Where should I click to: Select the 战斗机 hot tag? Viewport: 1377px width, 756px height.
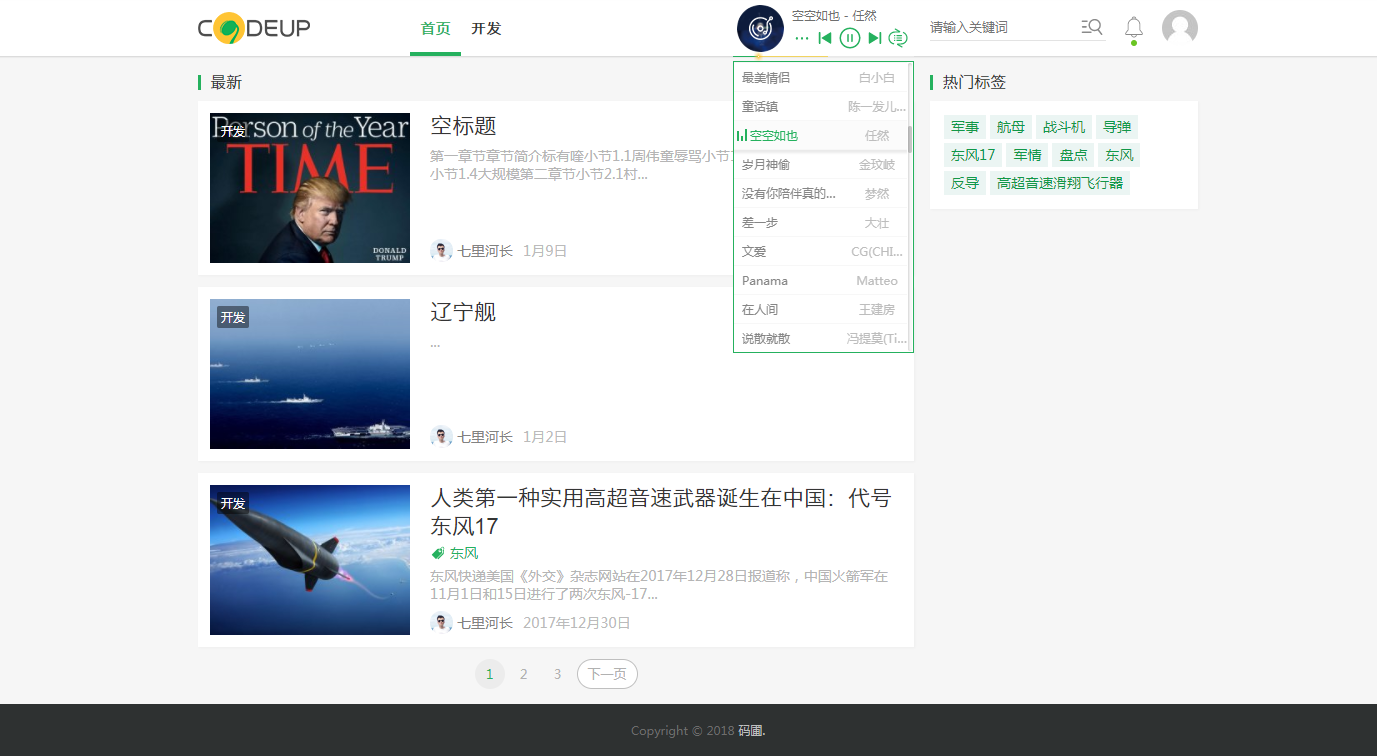1064,127
